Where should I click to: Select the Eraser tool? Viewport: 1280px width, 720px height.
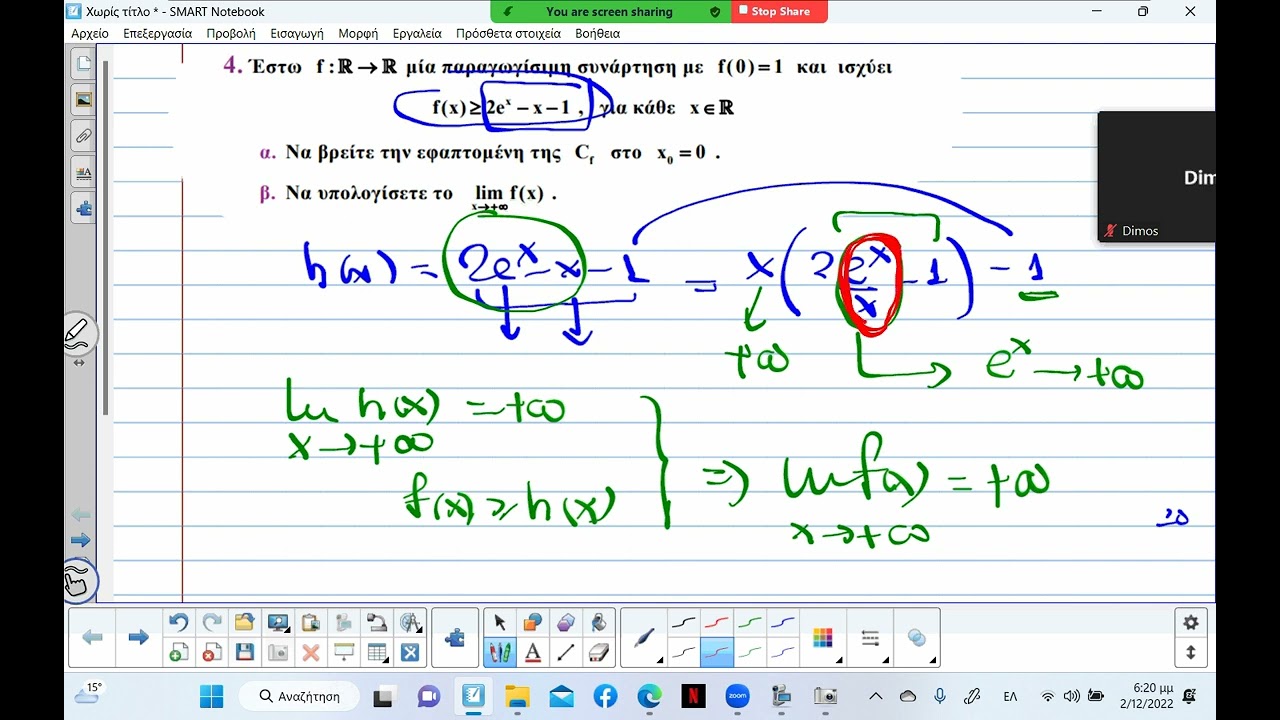pyautogui.click(x=598, y=652)
